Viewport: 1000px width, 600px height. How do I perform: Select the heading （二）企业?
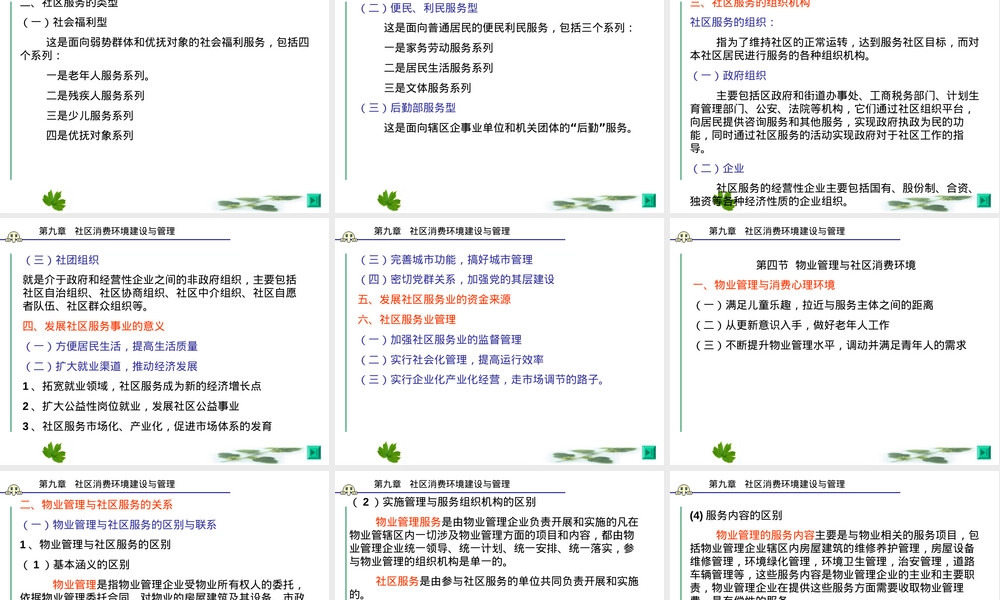[x=717, y=169]
